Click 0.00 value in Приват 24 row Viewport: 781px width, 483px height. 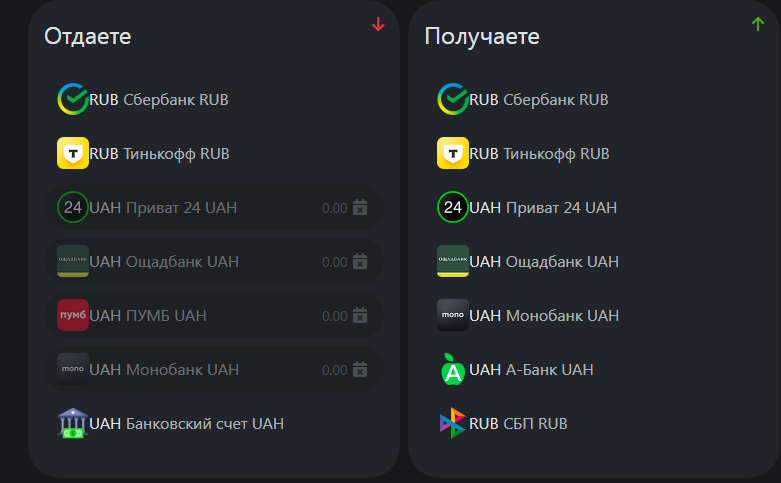click(x=335, y=208)
